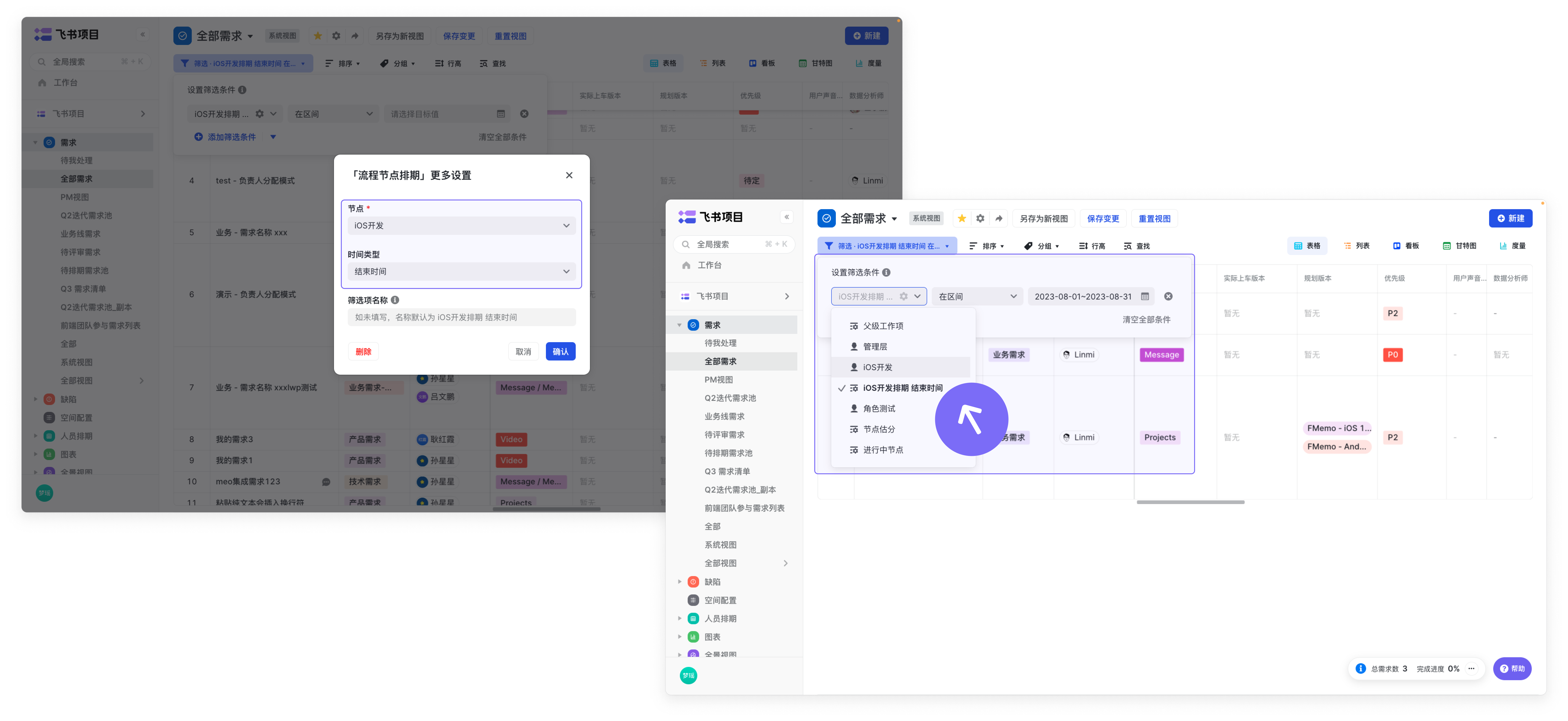Expand the 缺陷 node in front window
The width and height of the screenshot is (1568, 721).
click(x=679, y=582)
